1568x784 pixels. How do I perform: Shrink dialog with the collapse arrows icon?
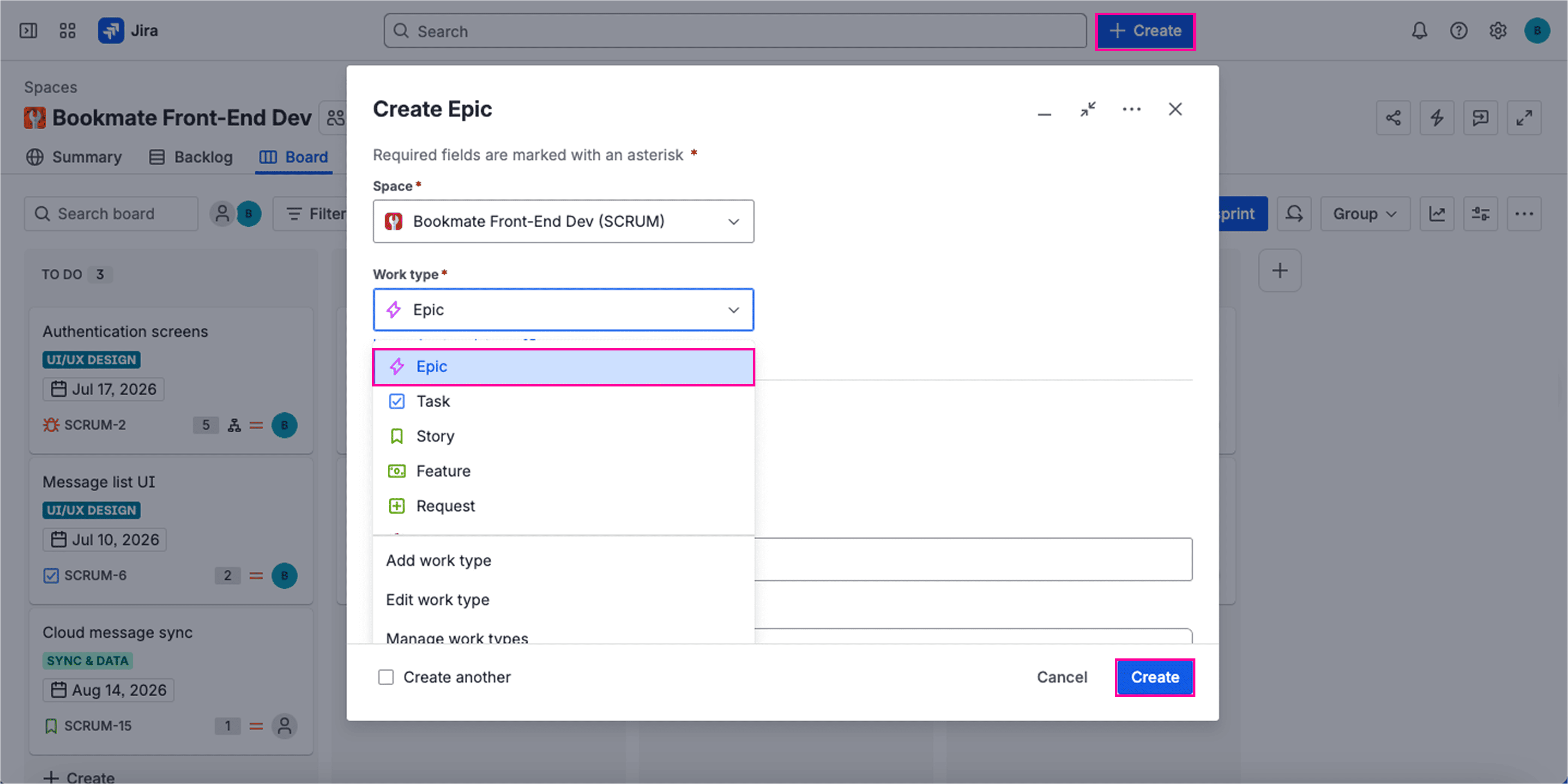1088,109
